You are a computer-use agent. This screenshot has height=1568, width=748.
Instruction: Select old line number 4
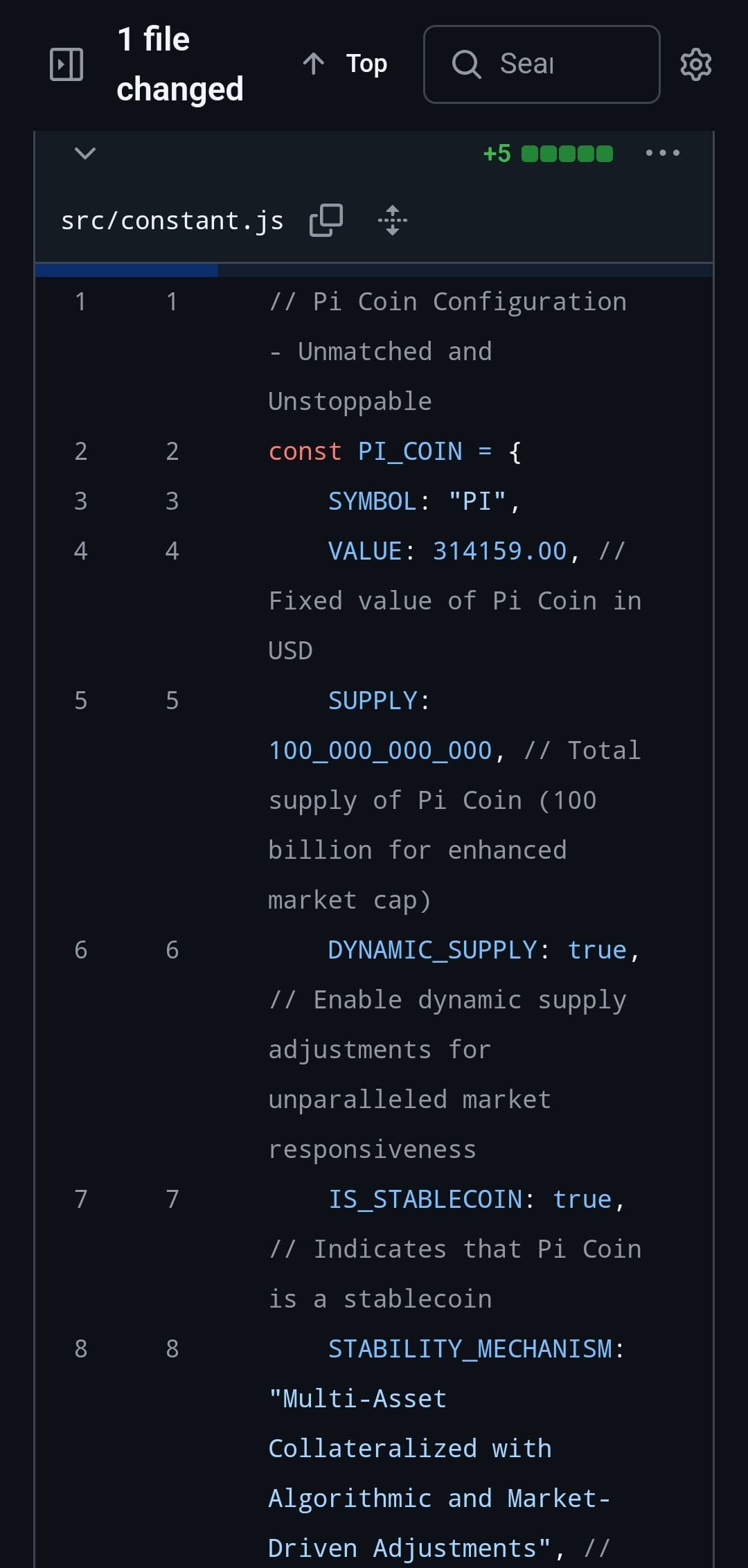[x=81, y=551]
